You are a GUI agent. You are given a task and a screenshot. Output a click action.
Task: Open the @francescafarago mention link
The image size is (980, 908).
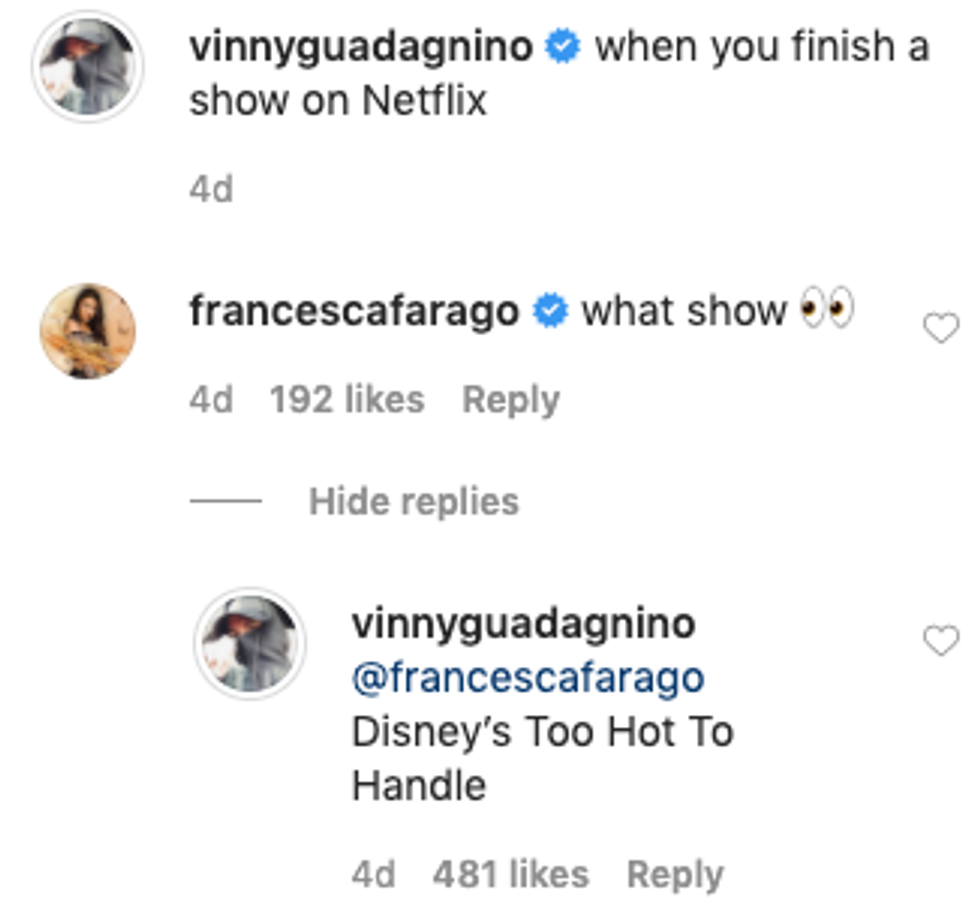528,678
